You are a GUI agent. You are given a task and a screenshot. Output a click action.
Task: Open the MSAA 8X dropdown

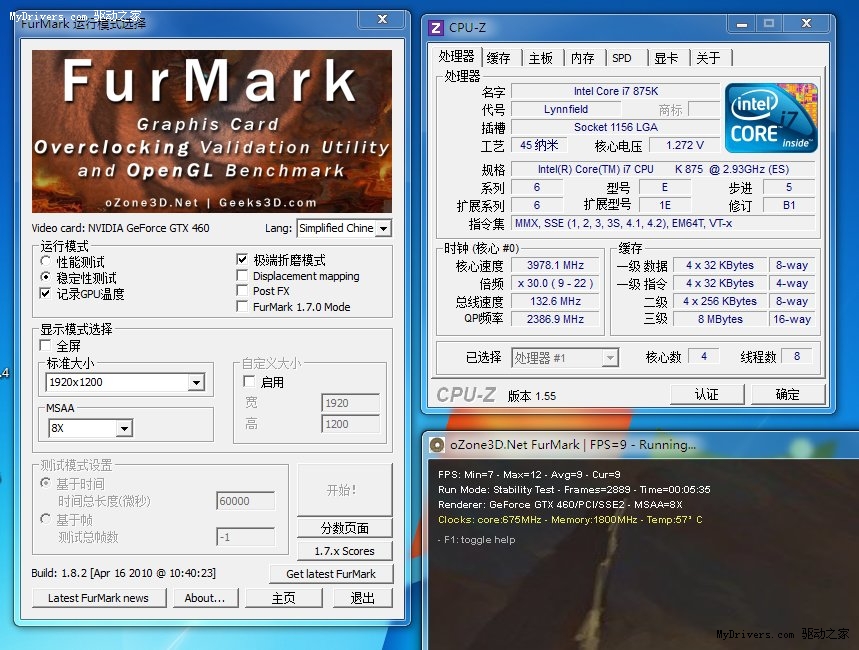[x=123, y=428]
